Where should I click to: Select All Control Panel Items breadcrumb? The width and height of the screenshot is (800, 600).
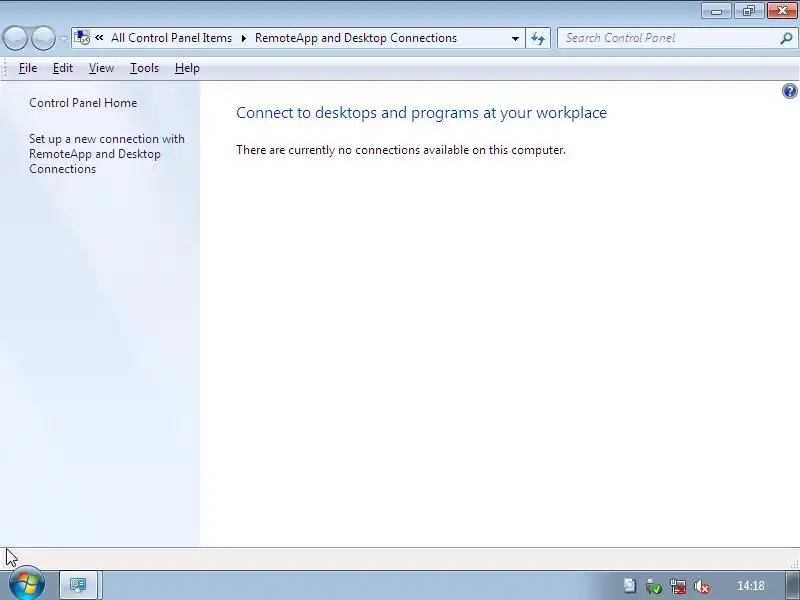[x=171, y=38]
